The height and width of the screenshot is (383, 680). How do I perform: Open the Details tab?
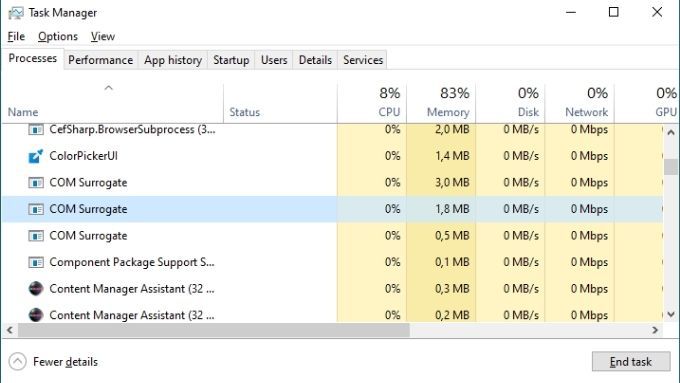(x=315, y=60)
